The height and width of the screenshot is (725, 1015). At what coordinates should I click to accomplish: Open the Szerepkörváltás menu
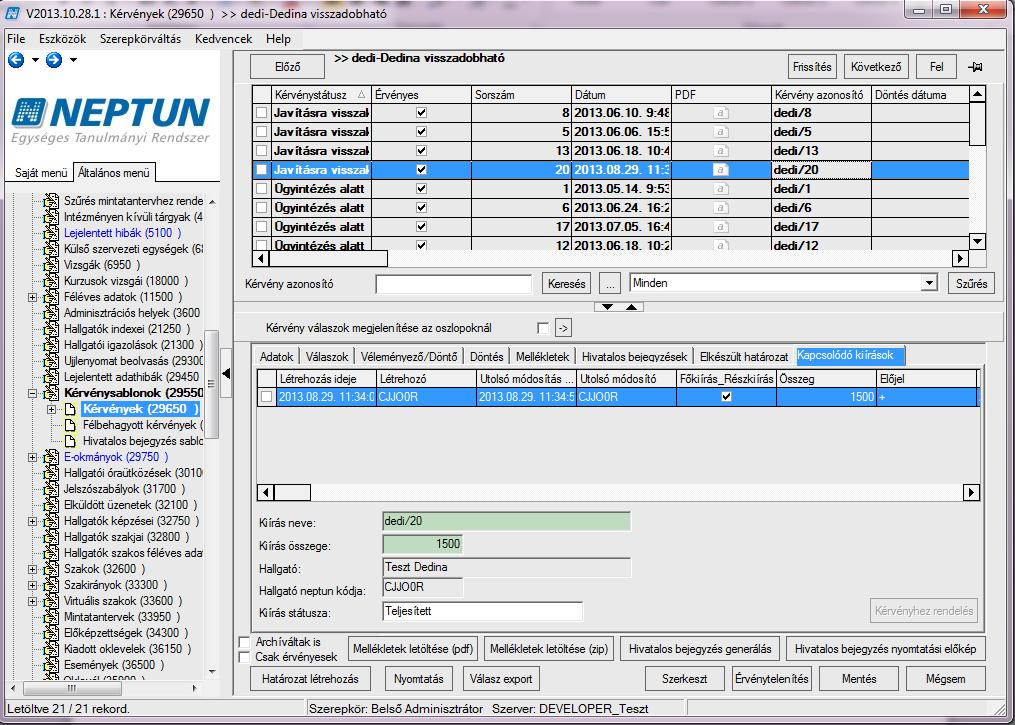coord(140,39)
